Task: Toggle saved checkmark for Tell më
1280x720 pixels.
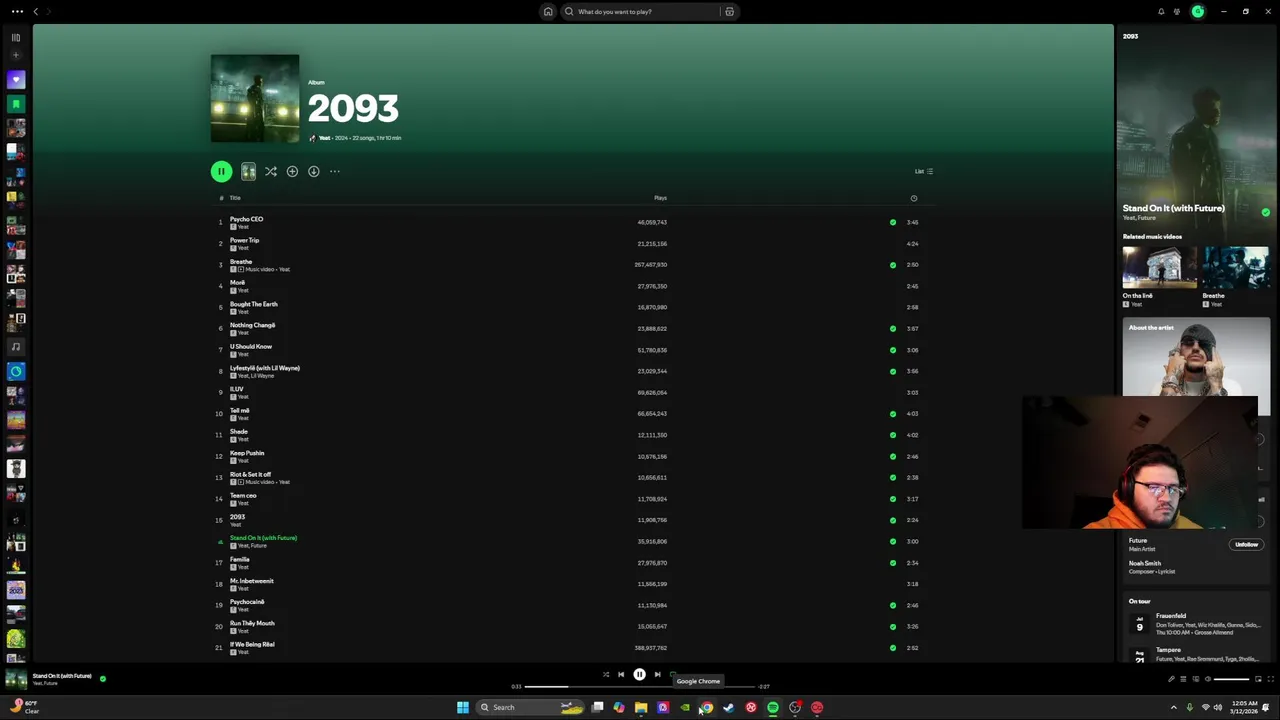Action: [x=893, y=413]
